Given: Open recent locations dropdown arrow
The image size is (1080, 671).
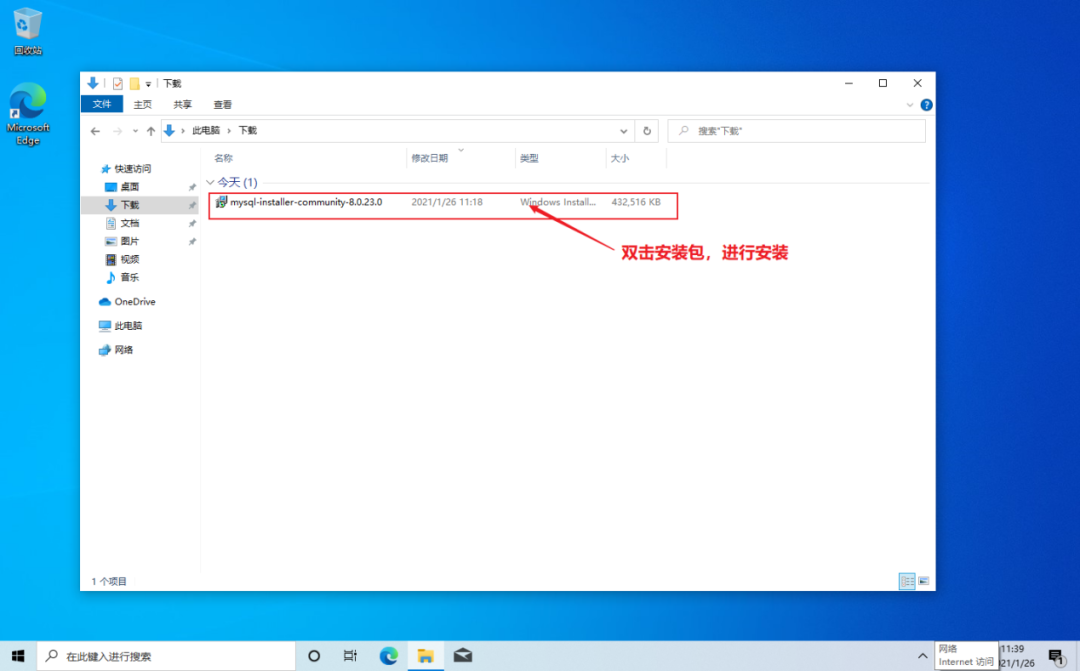Looking at the screenshot, I should pyautogui.click(x=135, y=131).
